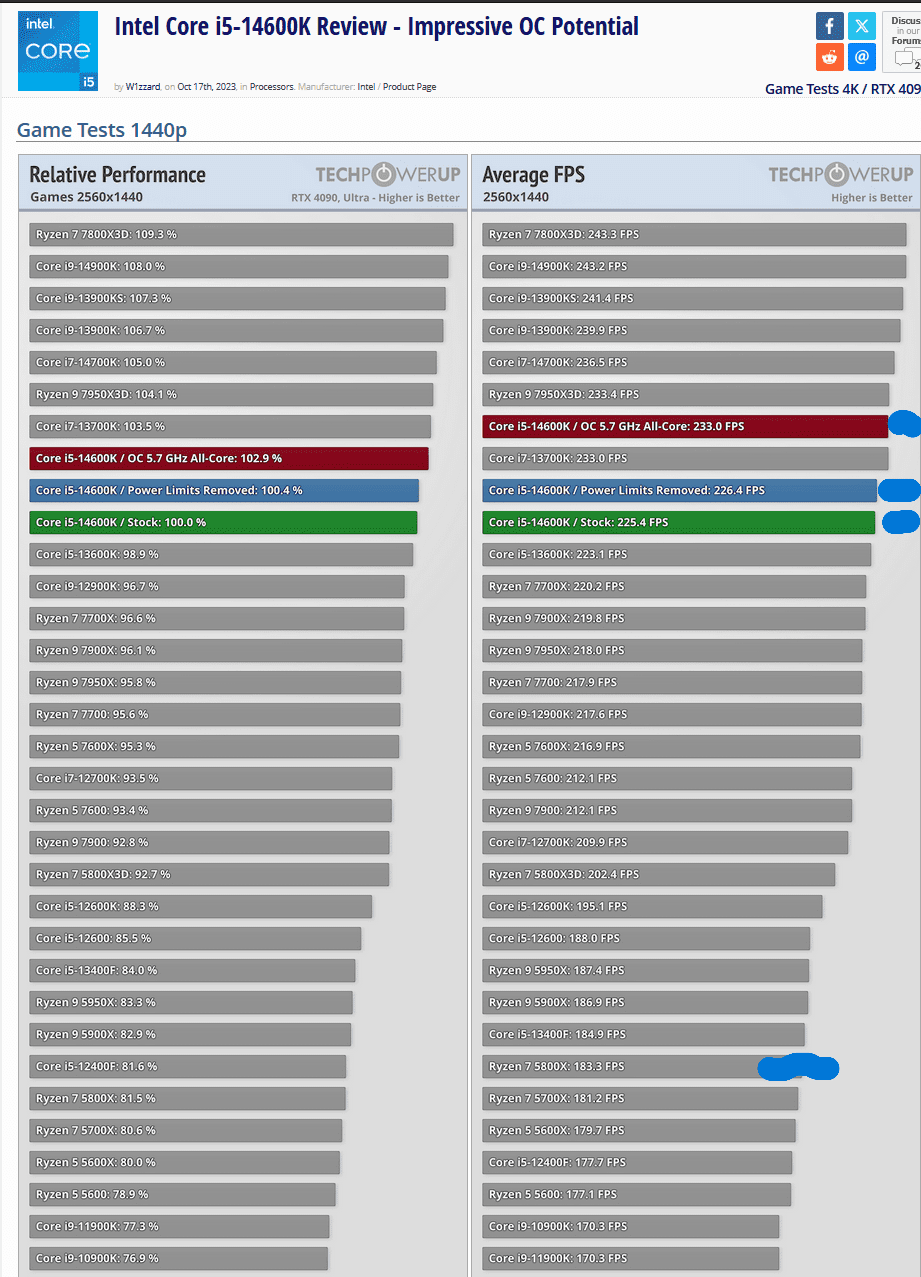Select Core i5-13600K: 223.1 FPS bar
The height and width of the screenshot is (1277, 921).
pos(677,554)
